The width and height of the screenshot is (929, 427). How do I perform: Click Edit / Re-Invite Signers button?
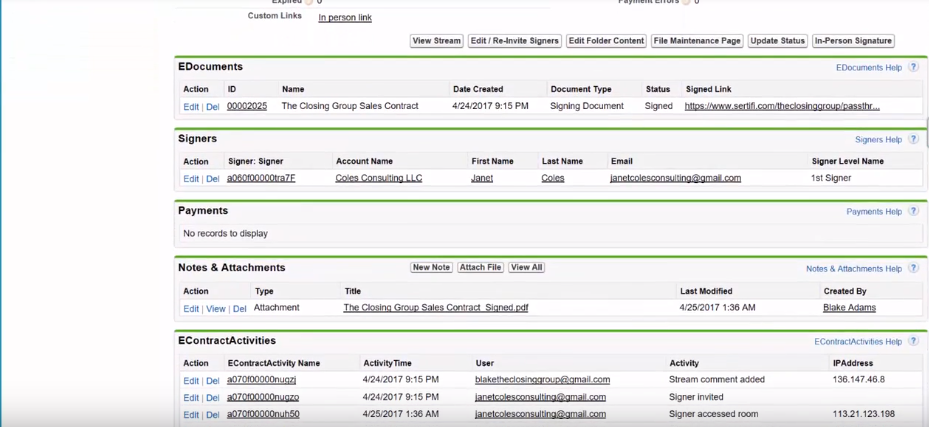pos(514,41)
